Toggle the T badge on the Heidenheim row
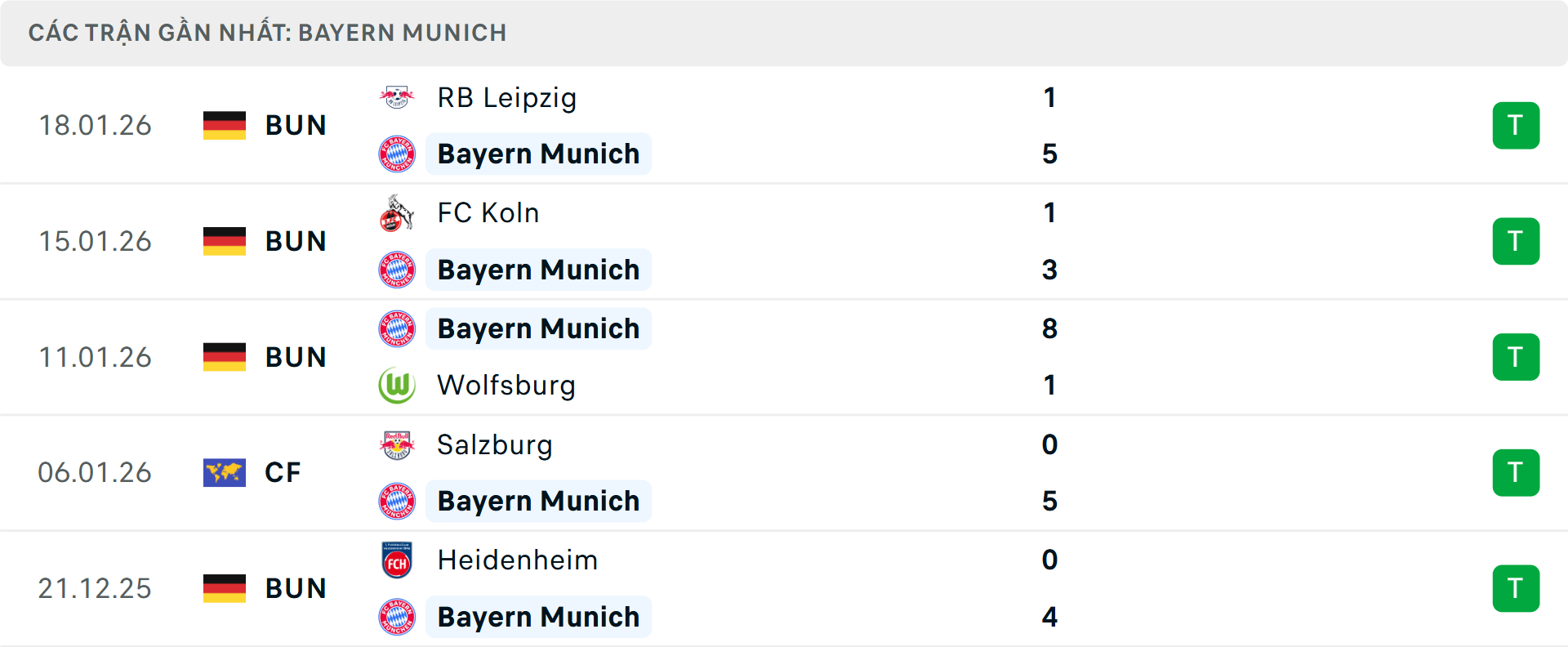The width and height of the screenshot is (1568, 647). tap(1516, 588)
